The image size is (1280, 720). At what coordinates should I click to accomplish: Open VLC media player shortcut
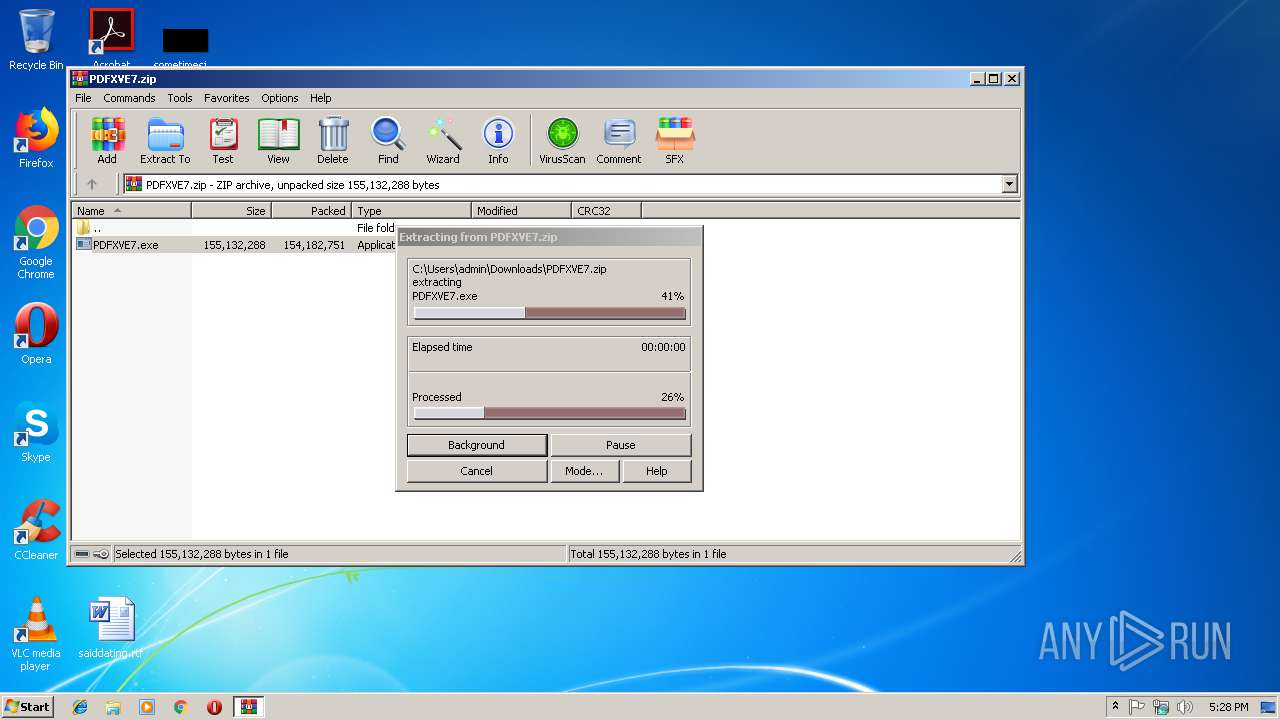[x=36, y=635]
